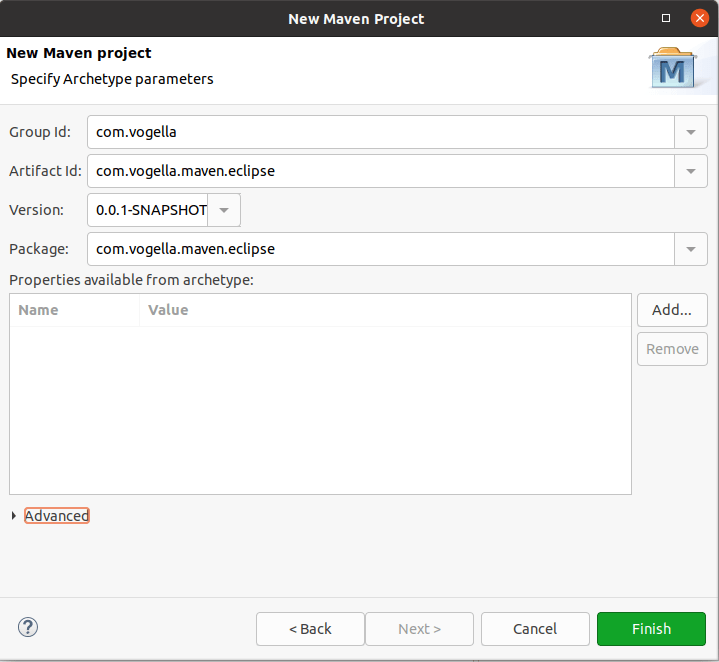
Task: Click the green Finish button
Action: click(x=651, y=629)
